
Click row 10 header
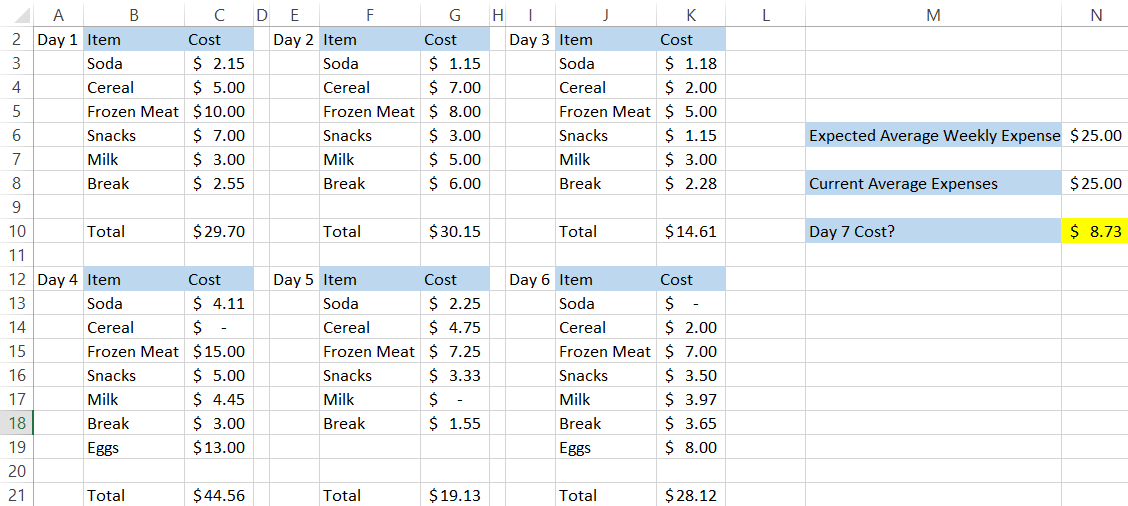(17, 231)
